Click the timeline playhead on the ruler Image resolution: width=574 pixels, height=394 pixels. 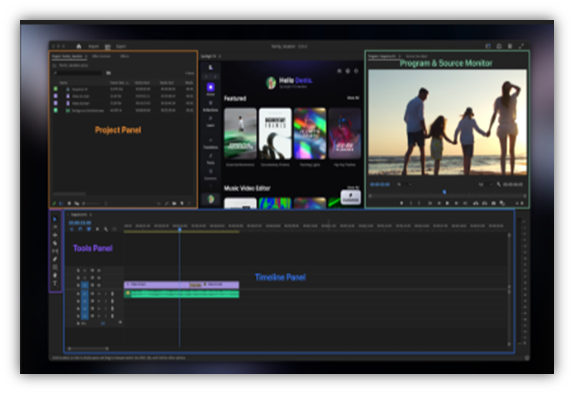pyautogui.click(x=180, y=230)
